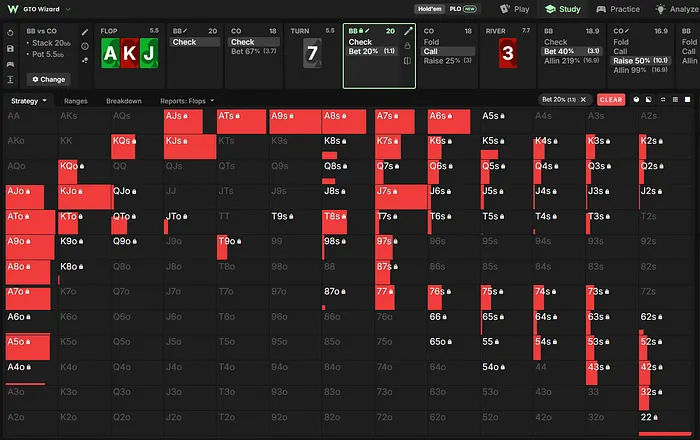Click pencil edit icon beside BB vs CO
700x440 pixels.
point(85,32)
